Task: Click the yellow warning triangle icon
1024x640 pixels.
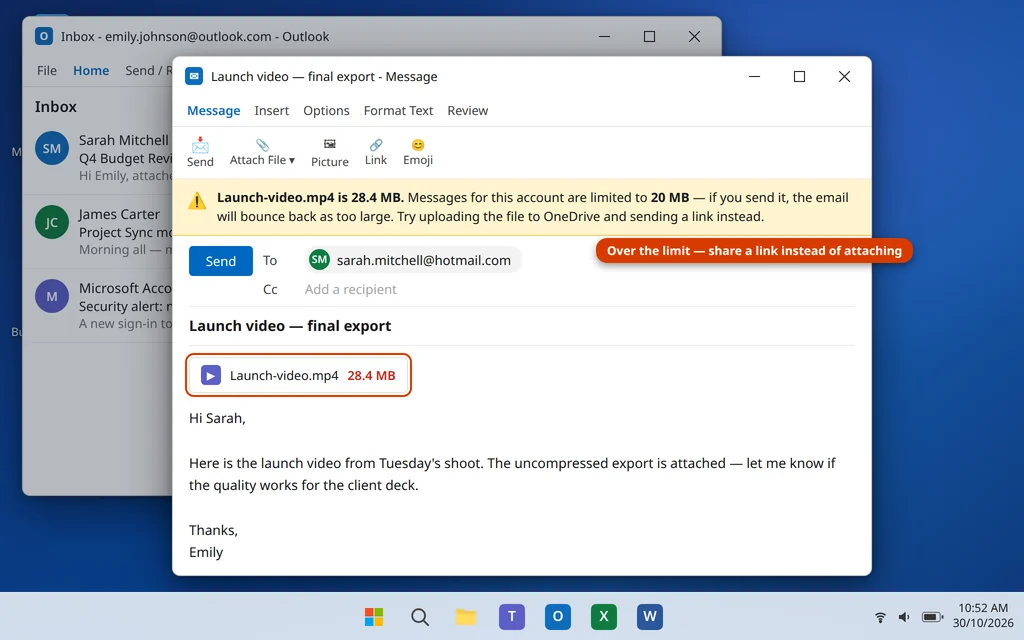Action: (x=197, y=201)
